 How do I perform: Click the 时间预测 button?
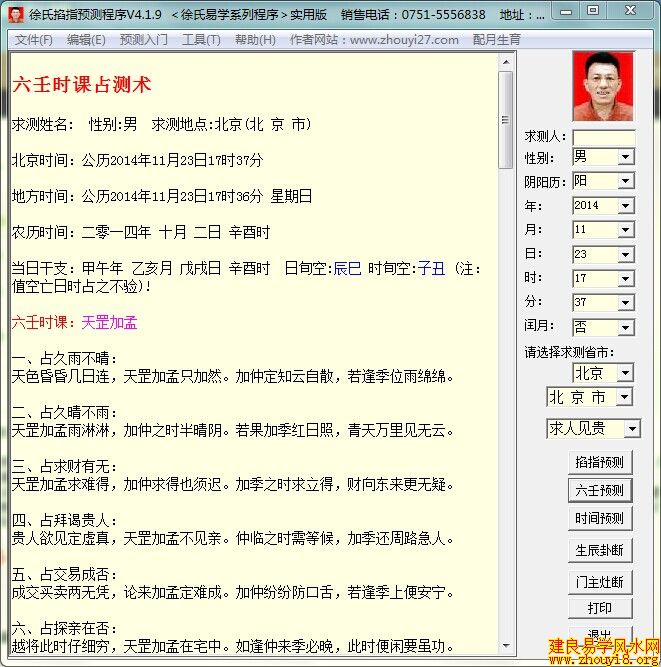600,519
